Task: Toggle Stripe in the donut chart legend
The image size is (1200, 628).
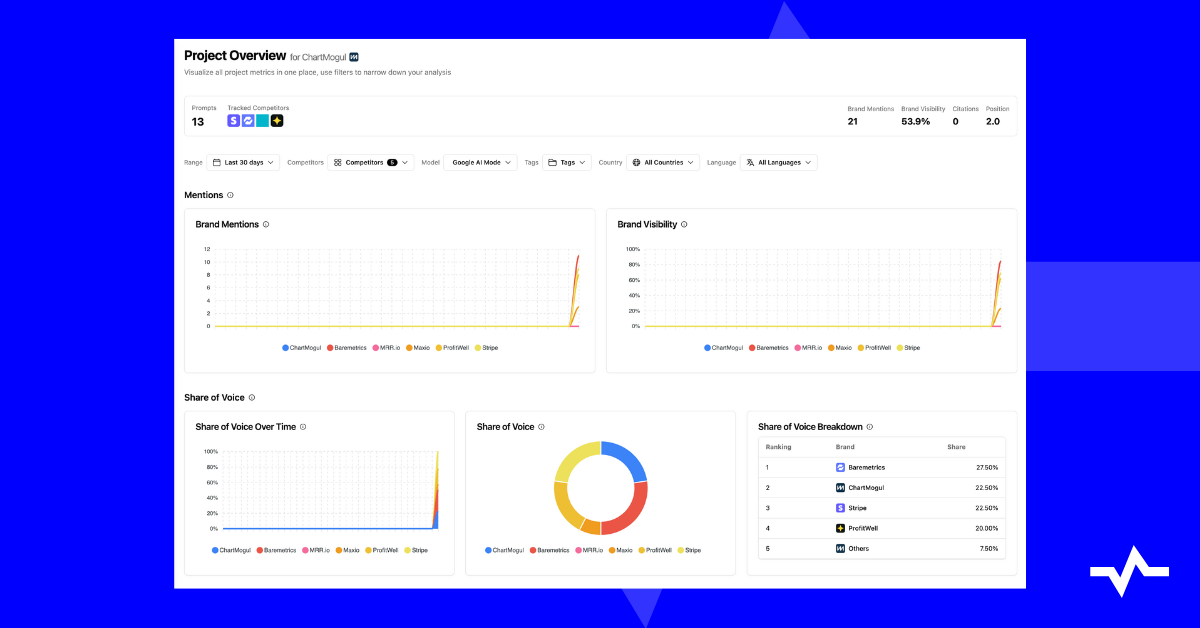Action: tap(689, 550)
